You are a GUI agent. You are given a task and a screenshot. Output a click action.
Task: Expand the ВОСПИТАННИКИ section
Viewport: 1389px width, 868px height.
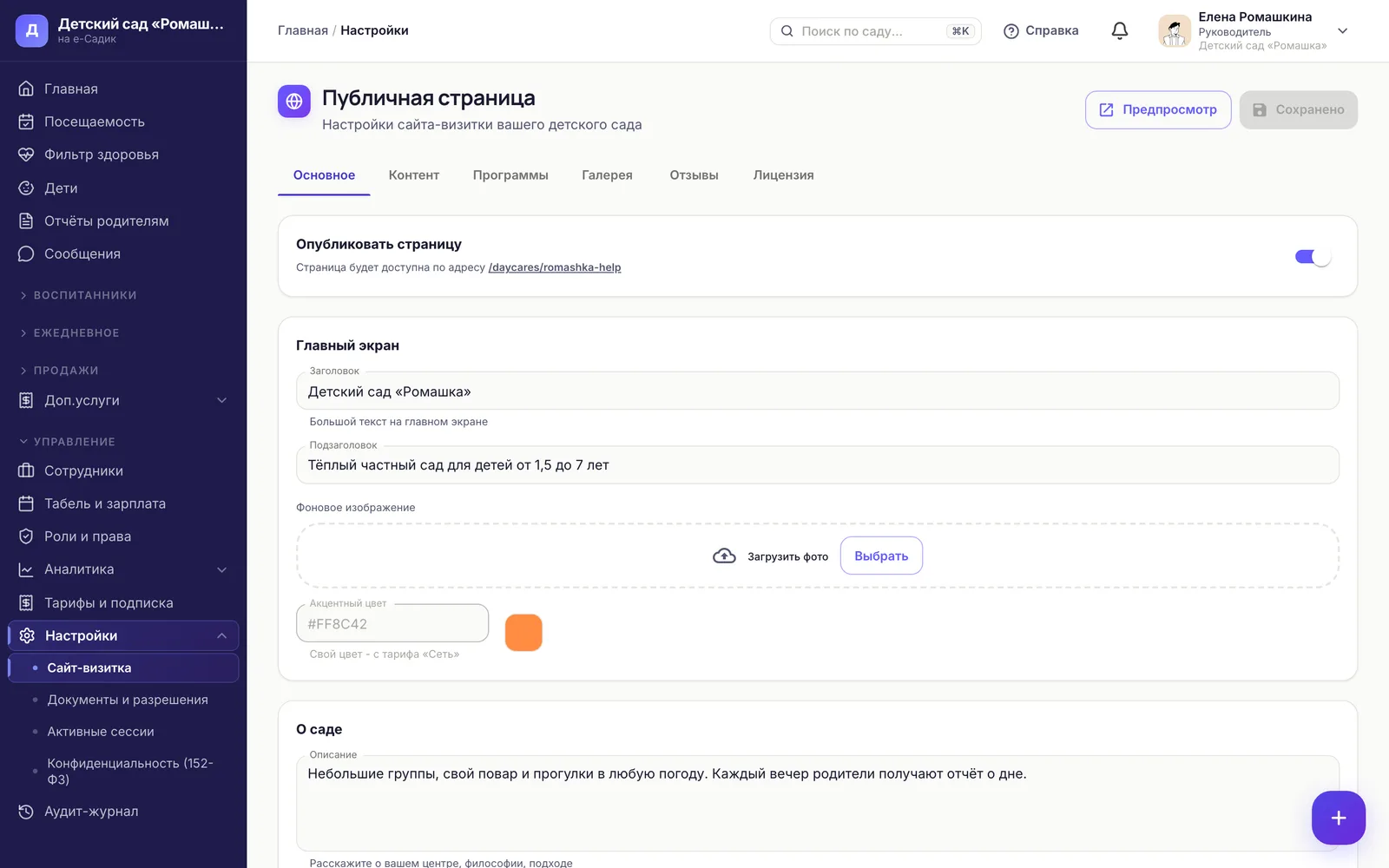tap(78, 295)
